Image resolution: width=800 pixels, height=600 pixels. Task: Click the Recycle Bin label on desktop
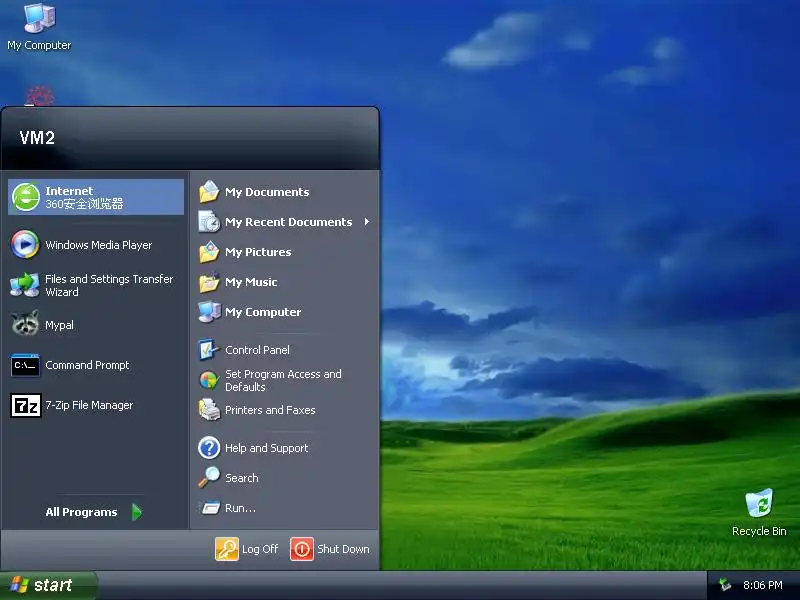click(x=759, y=531)
